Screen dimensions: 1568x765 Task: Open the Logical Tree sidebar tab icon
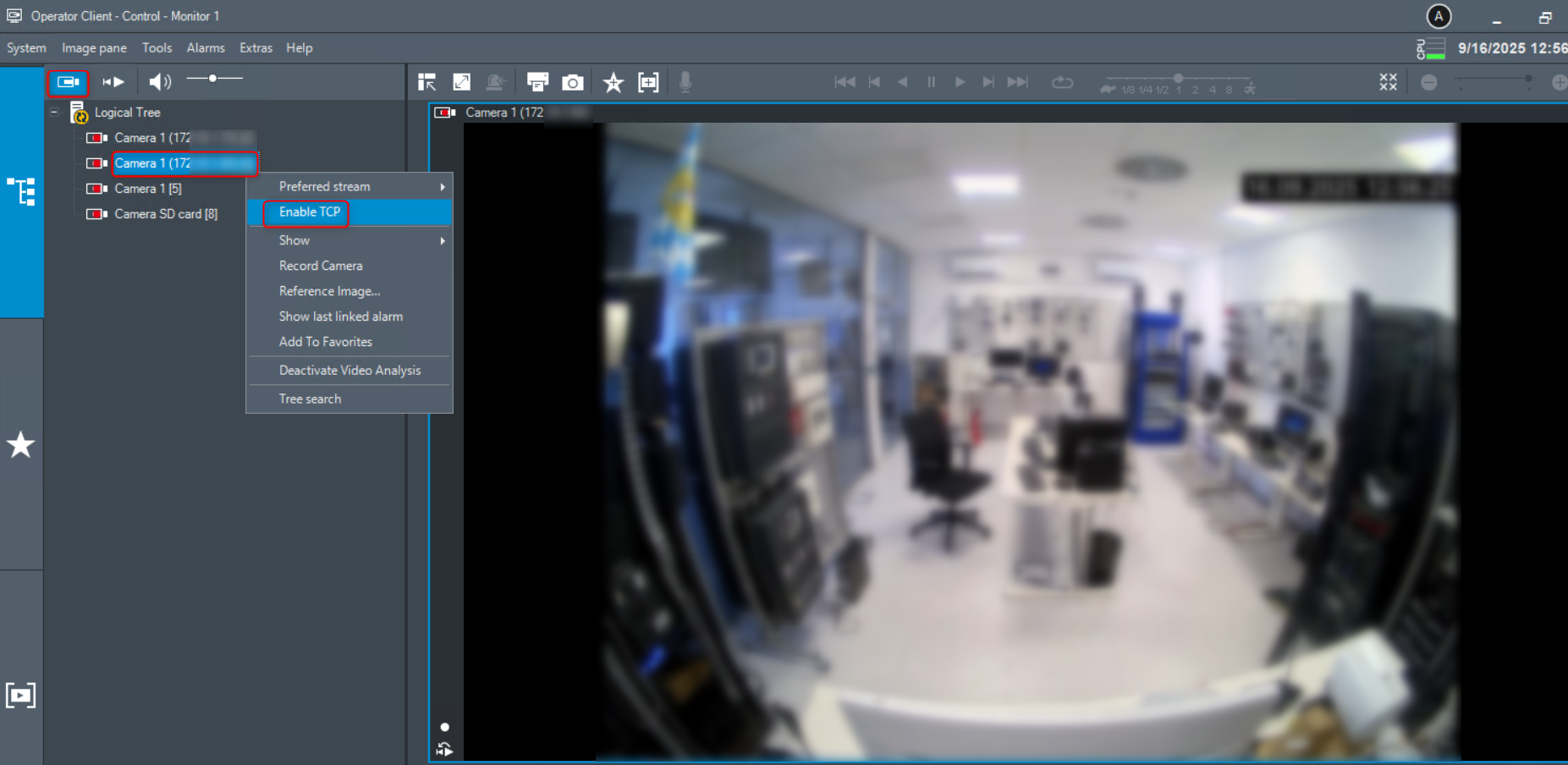coord(21,191)
